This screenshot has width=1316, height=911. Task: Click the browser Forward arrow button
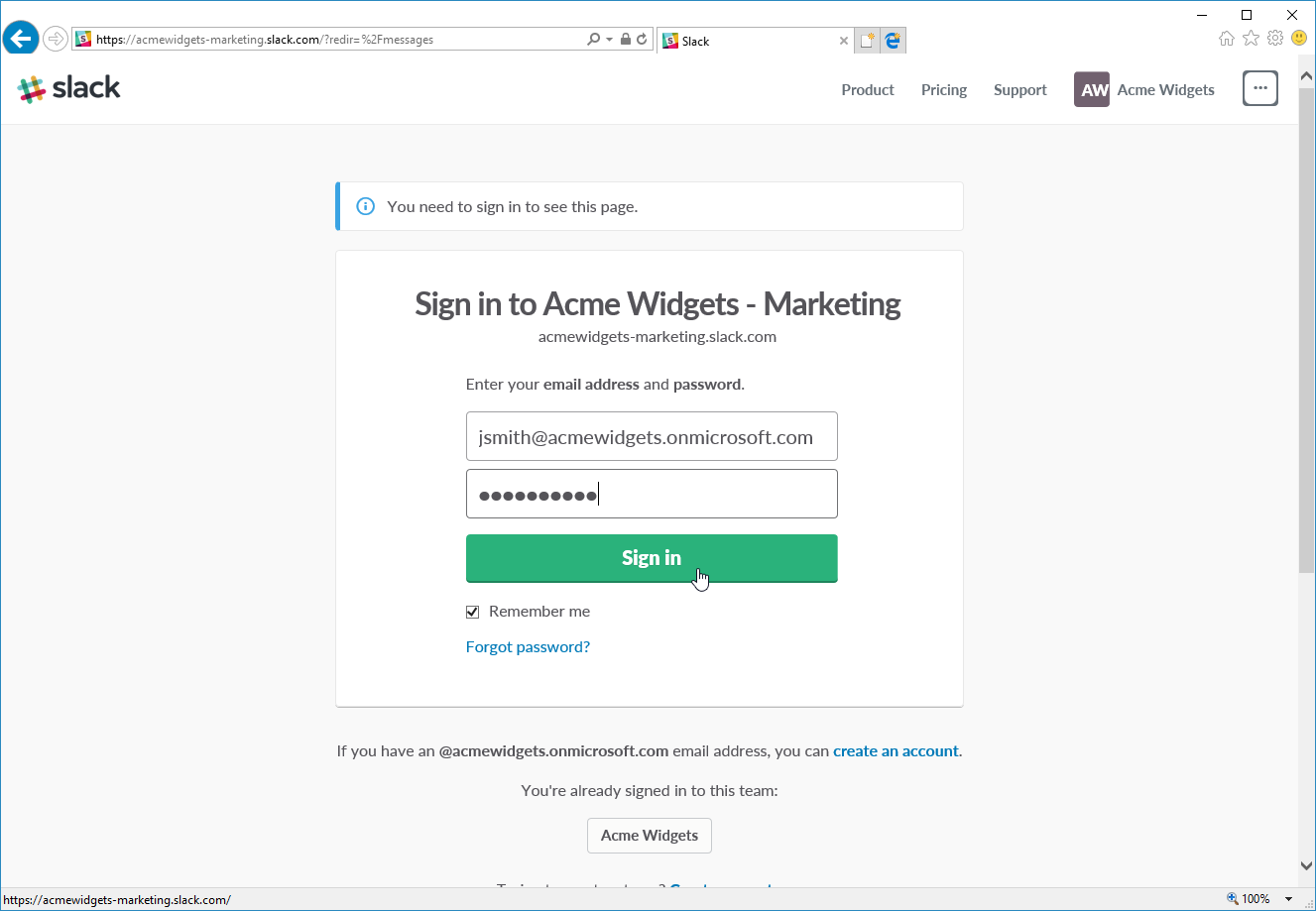56,40
